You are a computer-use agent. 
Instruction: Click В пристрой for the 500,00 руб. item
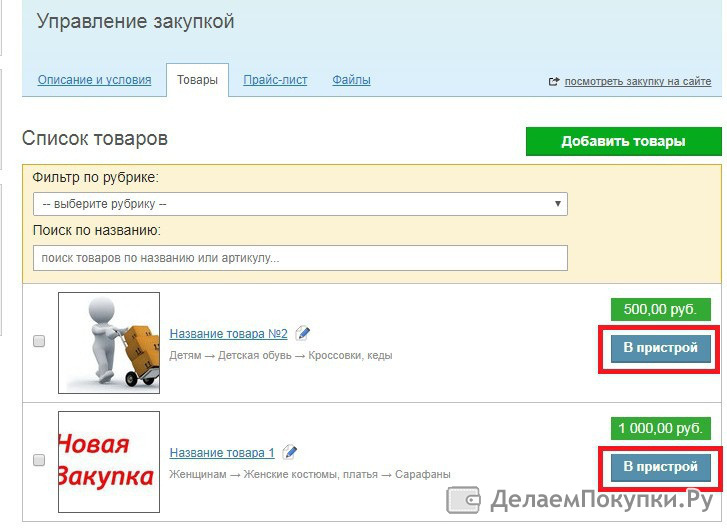(660, 348)
